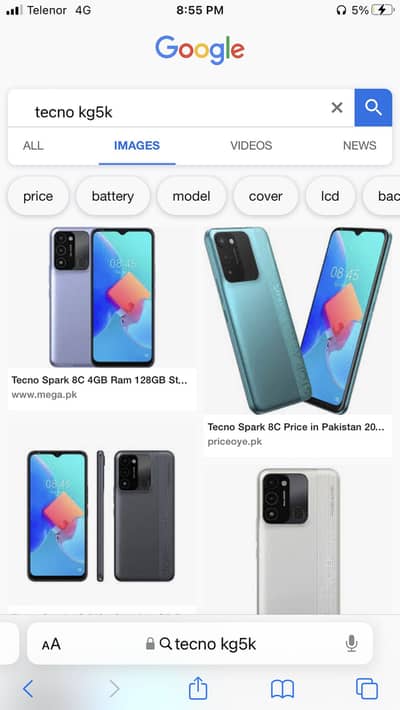Screen dimensions: 400x710
Task: Tap the blue search magnifier button
Action: 373,108
